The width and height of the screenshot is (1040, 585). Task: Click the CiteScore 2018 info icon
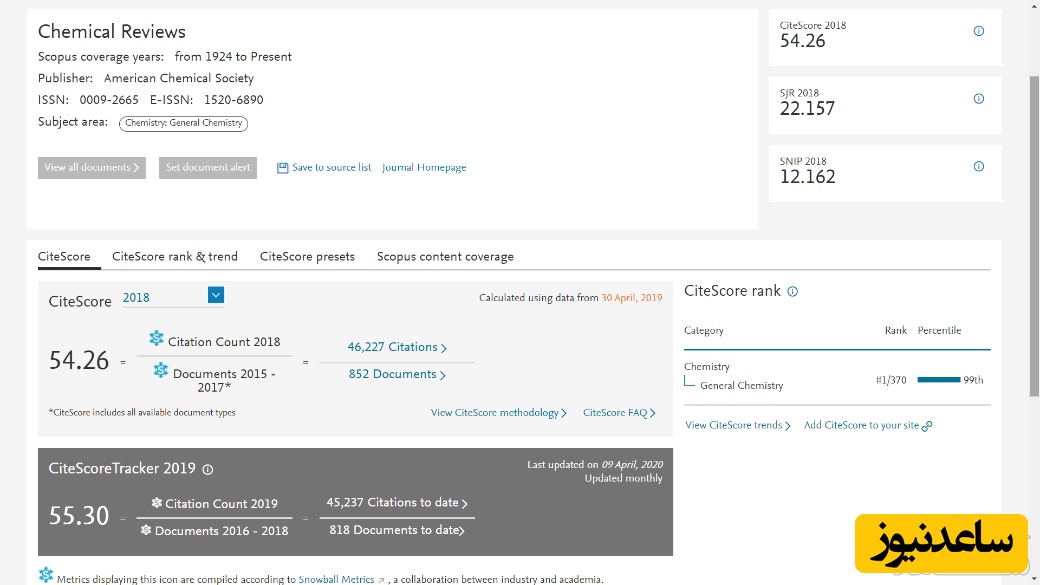[979, 31]
